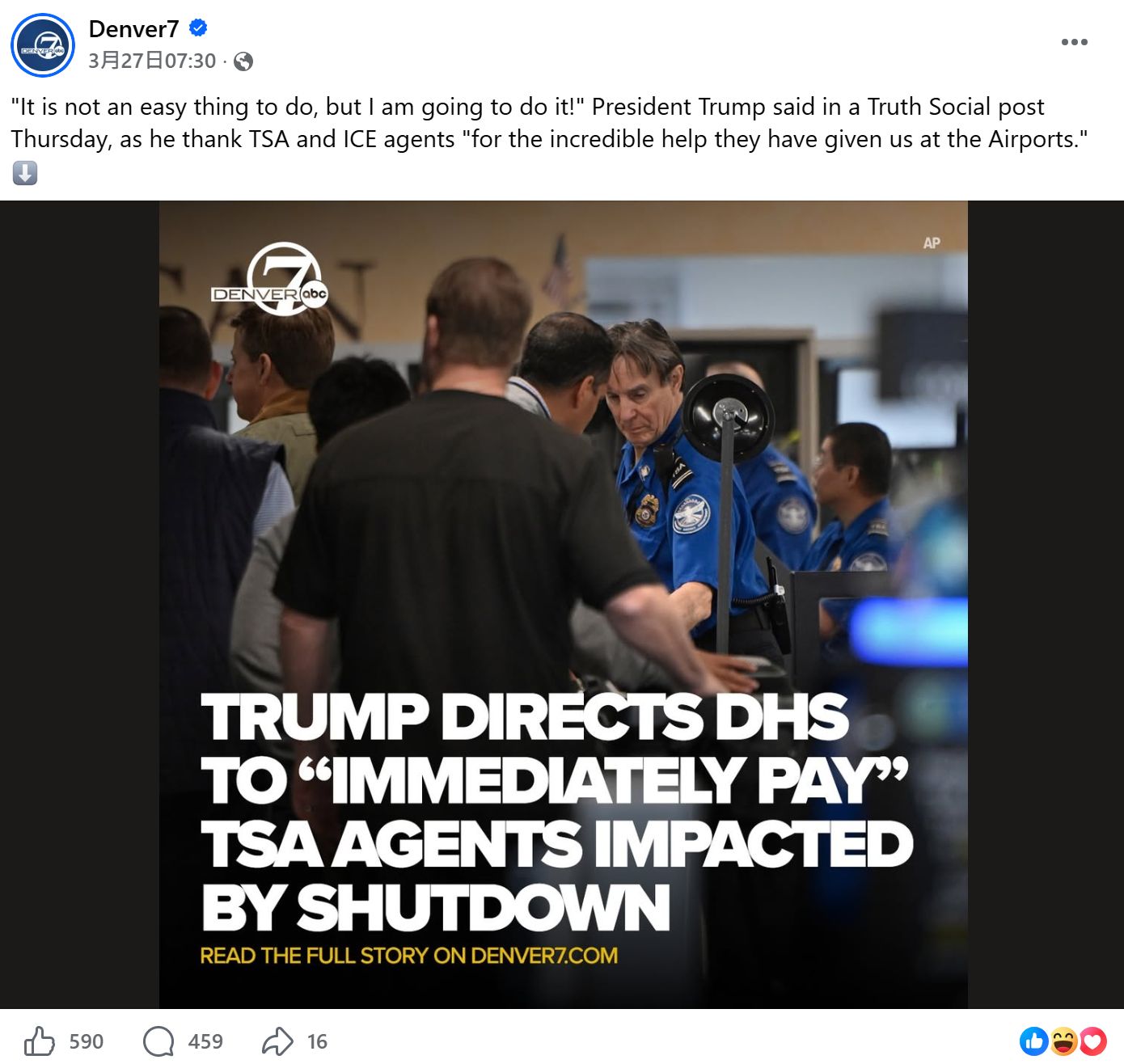
Task: Click the 459 comments count
Action: tap(205, 1041)
